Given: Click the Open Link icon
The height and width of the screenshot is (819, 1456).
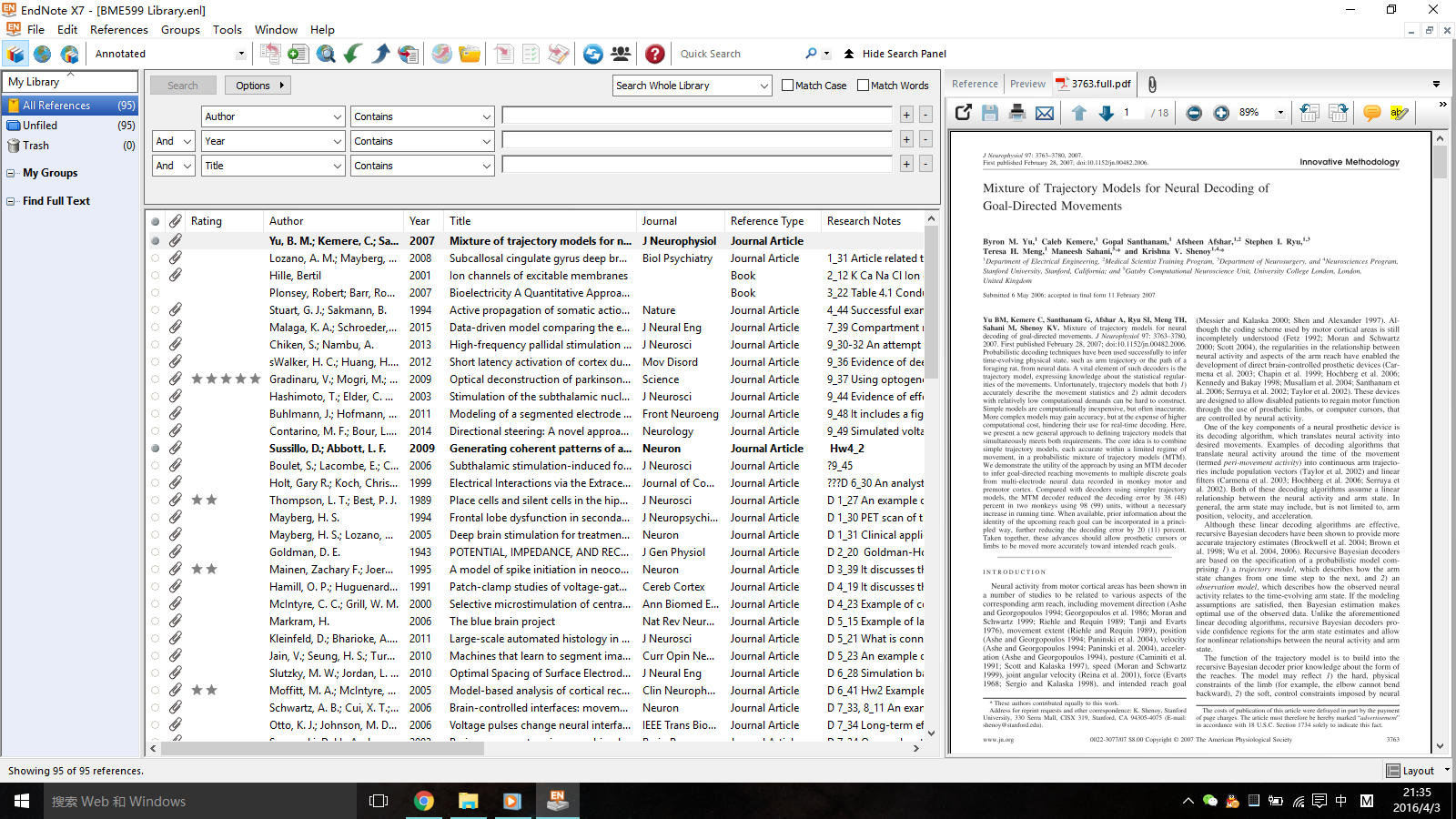Looking at the screenshot, I should (442, 54).
